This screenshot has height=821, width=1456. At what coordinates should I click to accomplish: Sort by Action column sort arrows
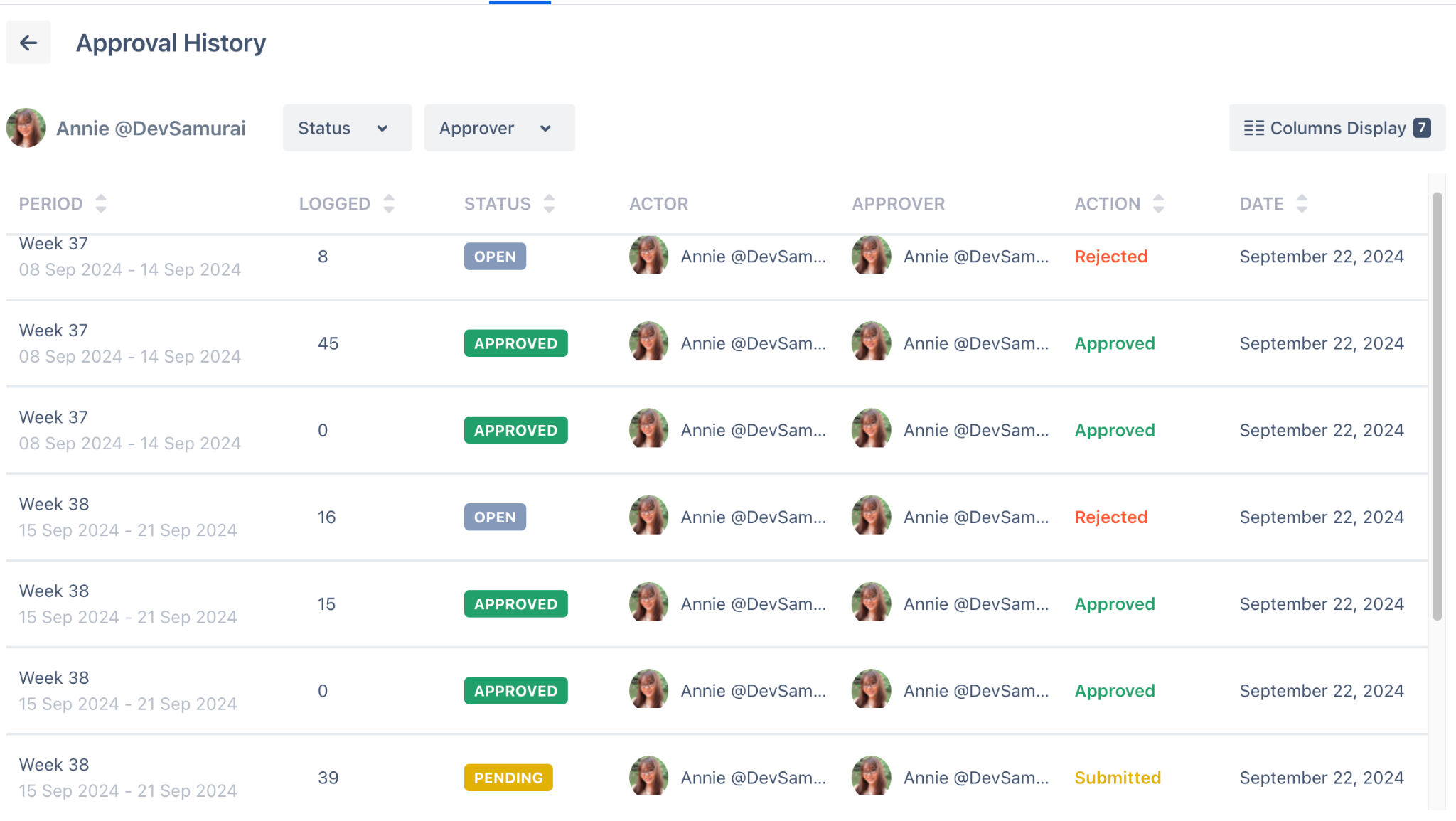click(x=1158, y=204)
